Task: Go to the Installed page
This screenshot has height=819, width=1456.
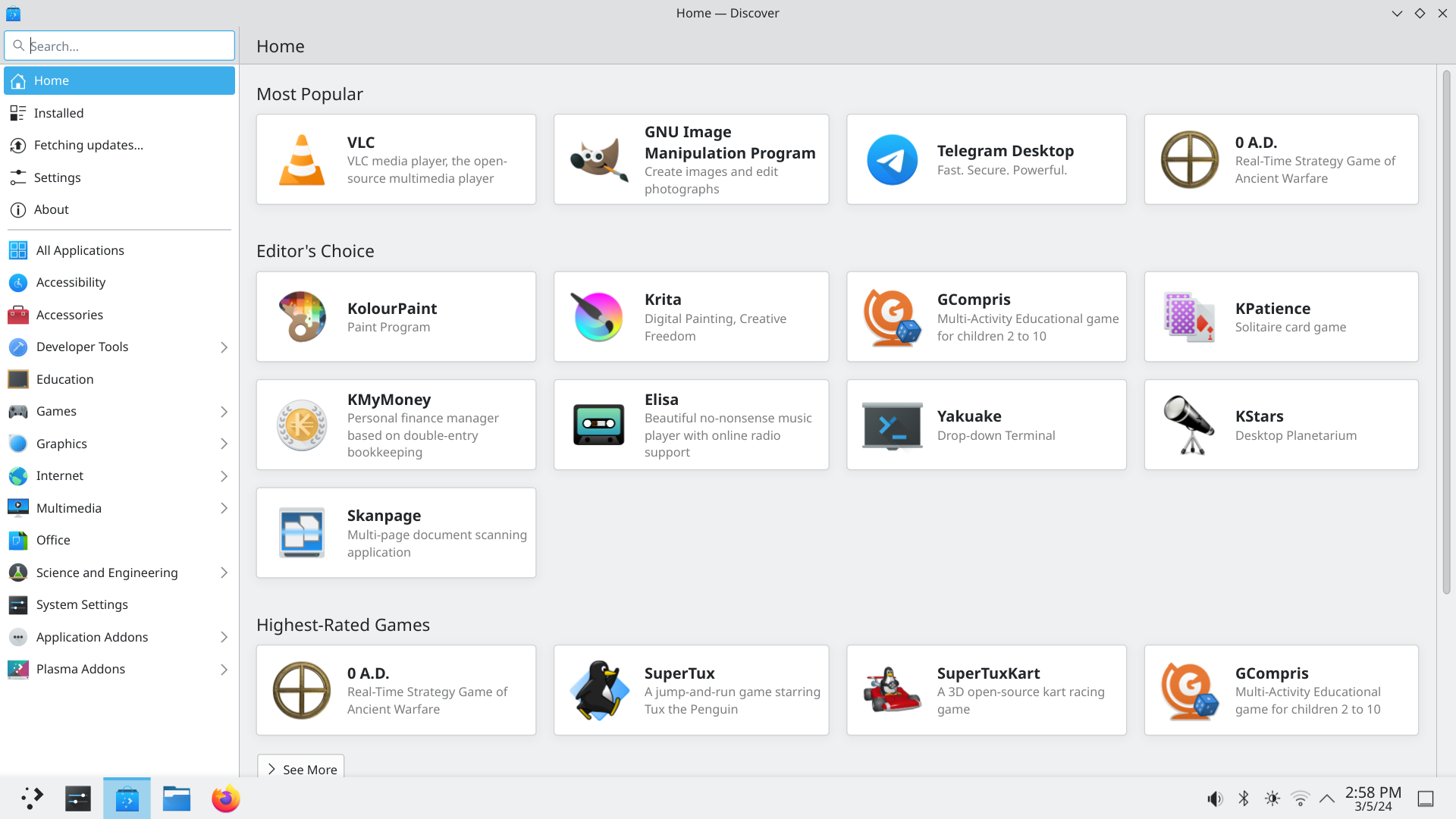Action: click(x=119, y=113)
